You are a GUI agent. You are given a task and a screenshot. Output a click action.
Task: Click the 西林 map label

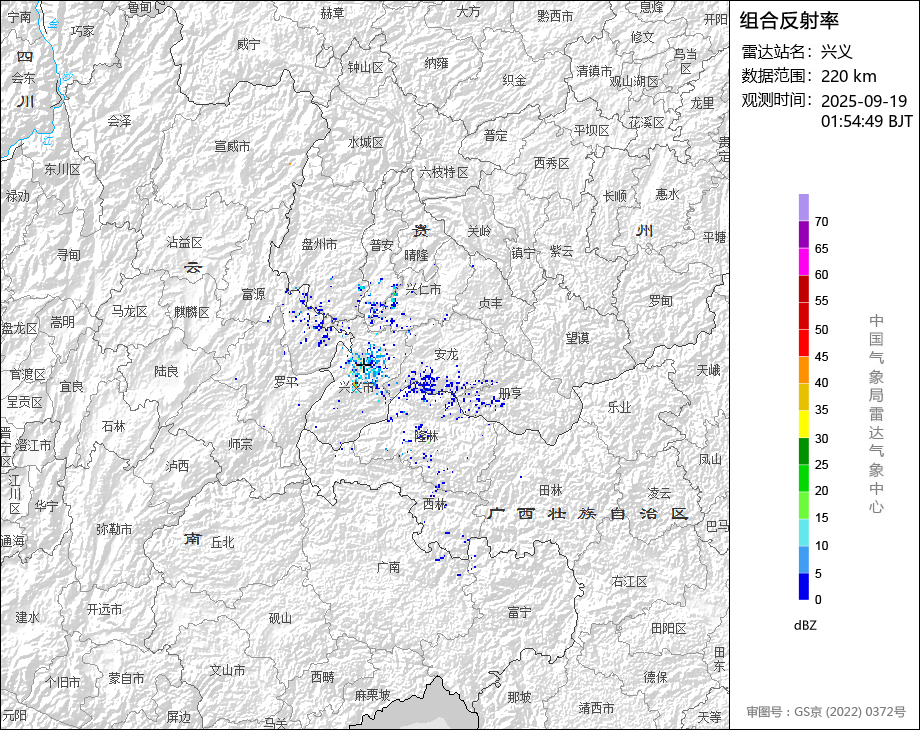[x=435, y=503]
